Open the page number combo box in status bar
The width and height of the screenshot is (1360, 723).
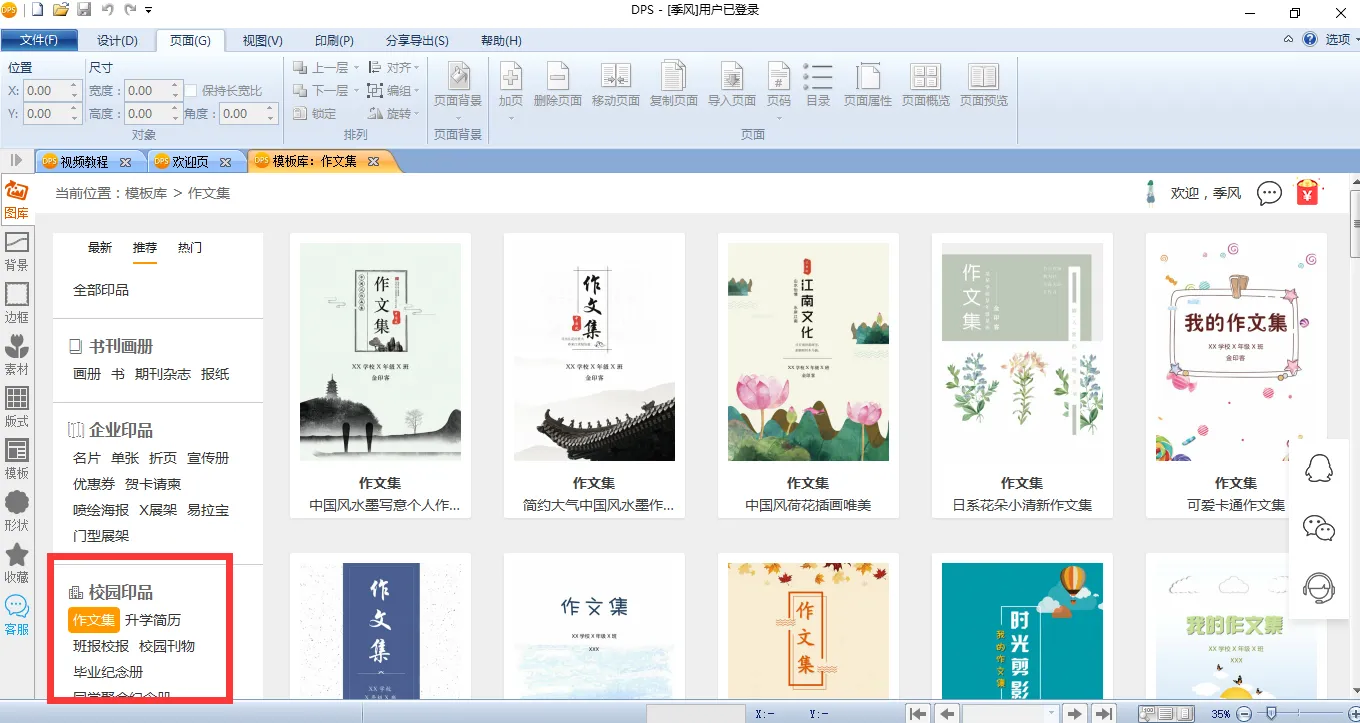pos(1010,713)
